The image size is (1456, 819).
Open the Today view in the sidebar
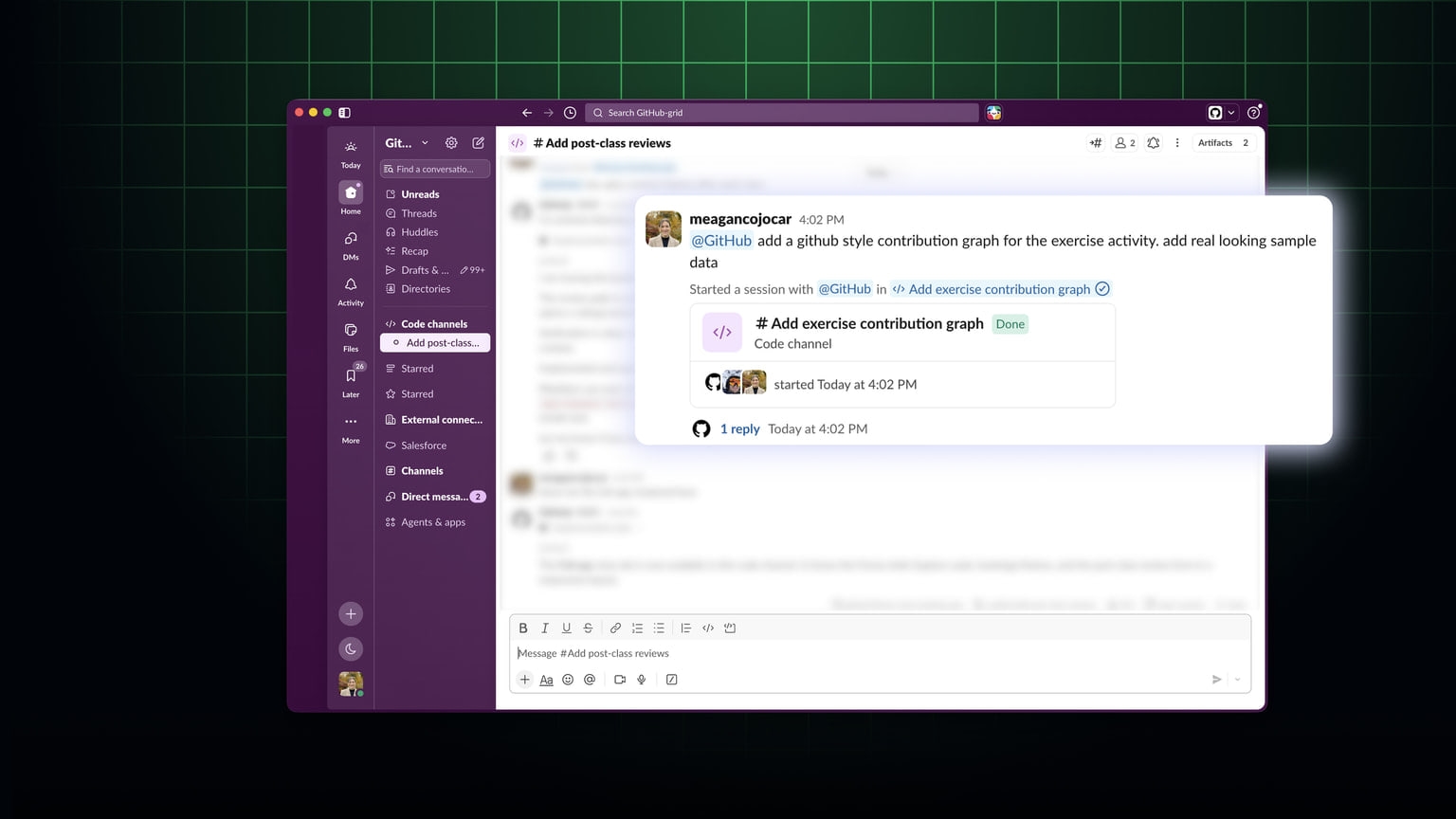coord(351,154)
